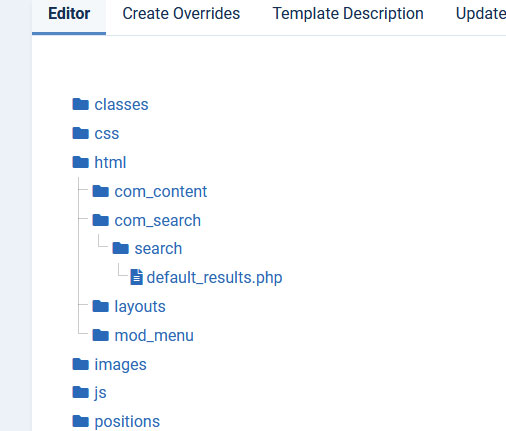The image size is (506, 431).
Task: Select the Editor tab
Action: click(x=69, y=14)
